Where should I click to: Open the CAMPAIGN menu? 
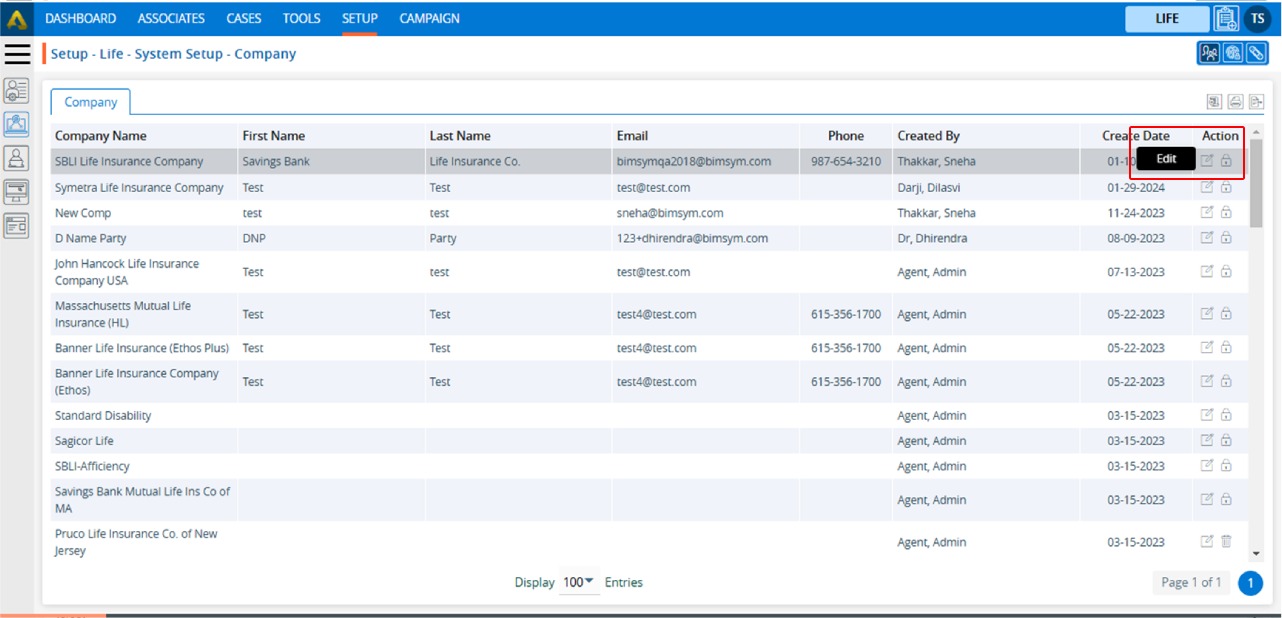[x=429, y=18]
